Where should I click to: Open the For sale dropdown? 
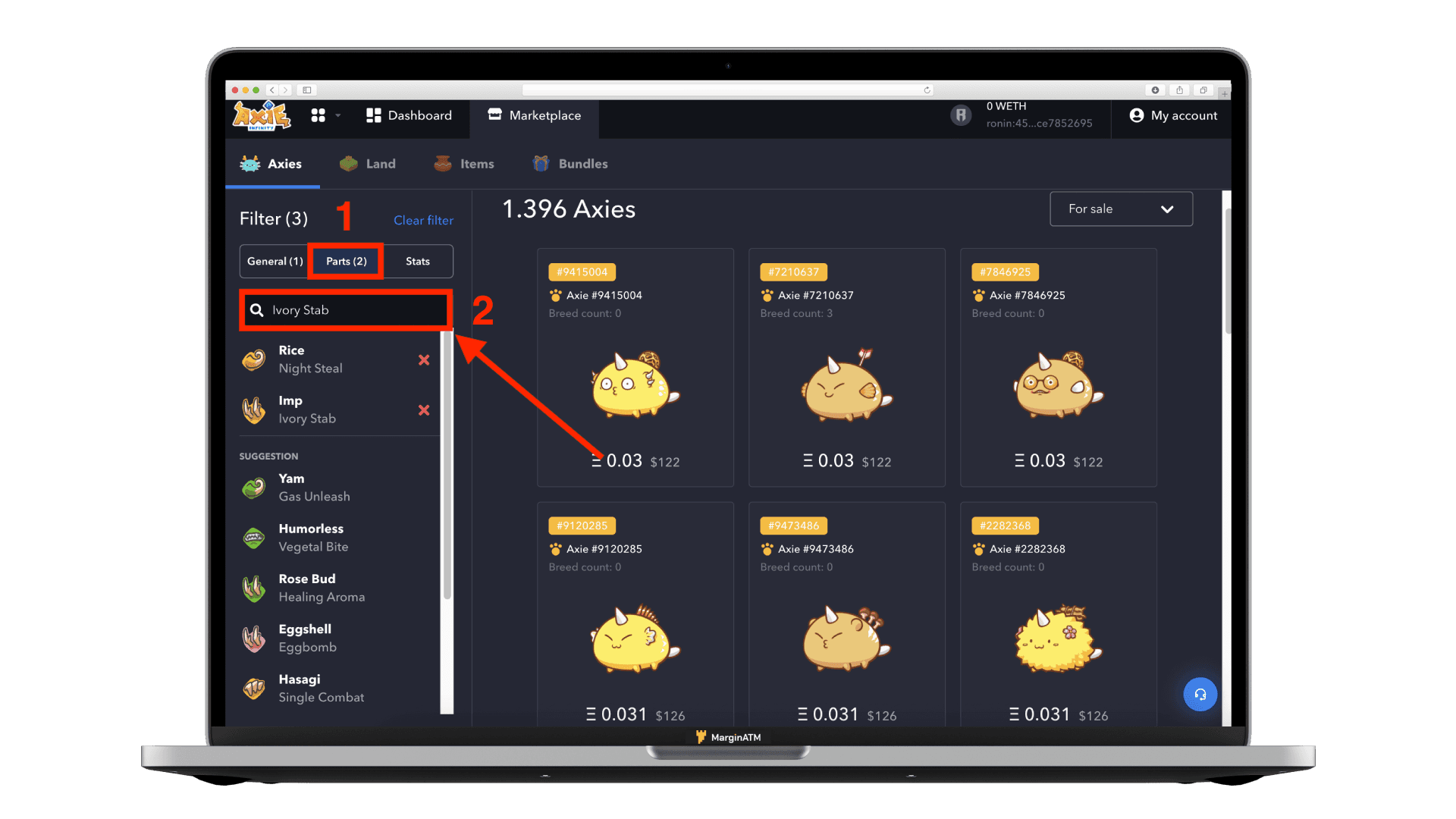tap(1121, 209)
